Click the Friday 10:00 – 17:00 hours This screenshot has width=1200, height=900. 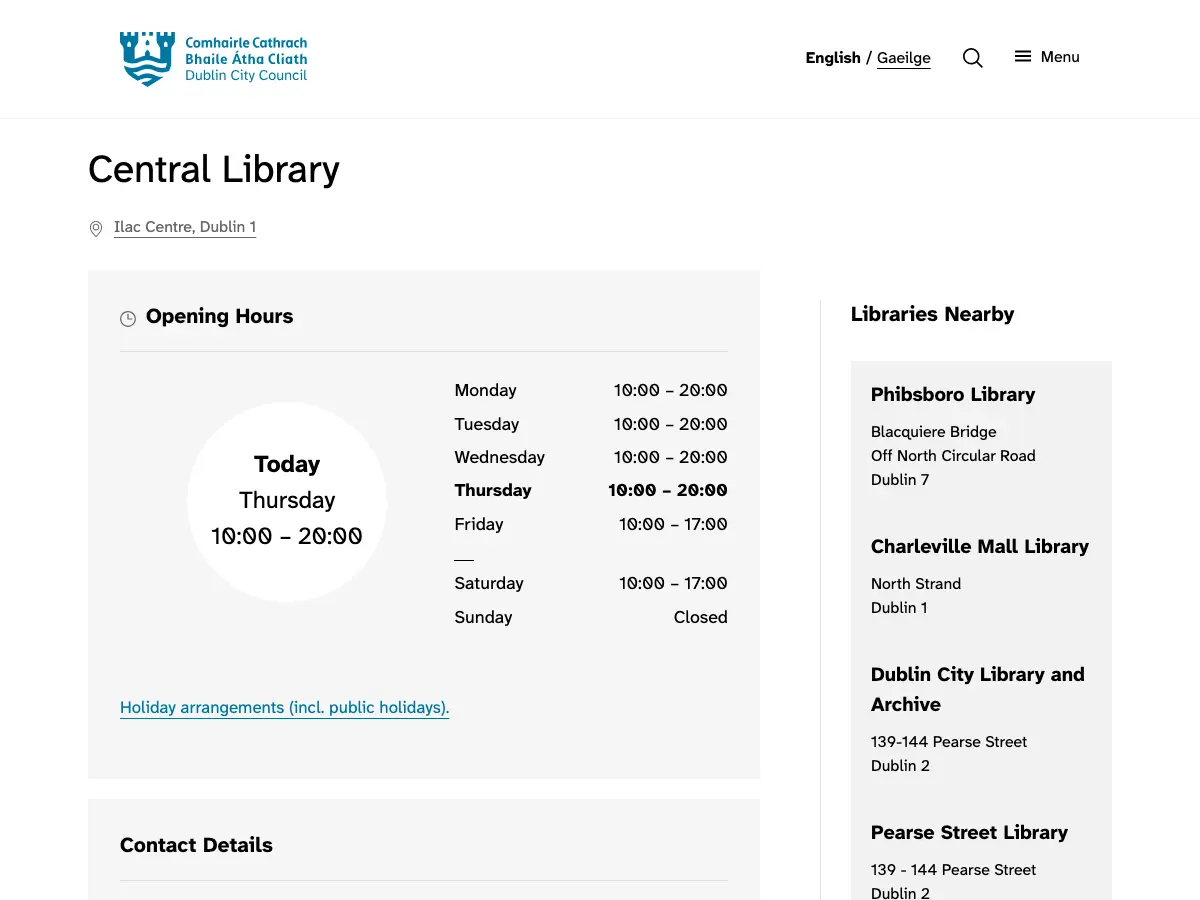pyautogui.click(x=673, y=524)
